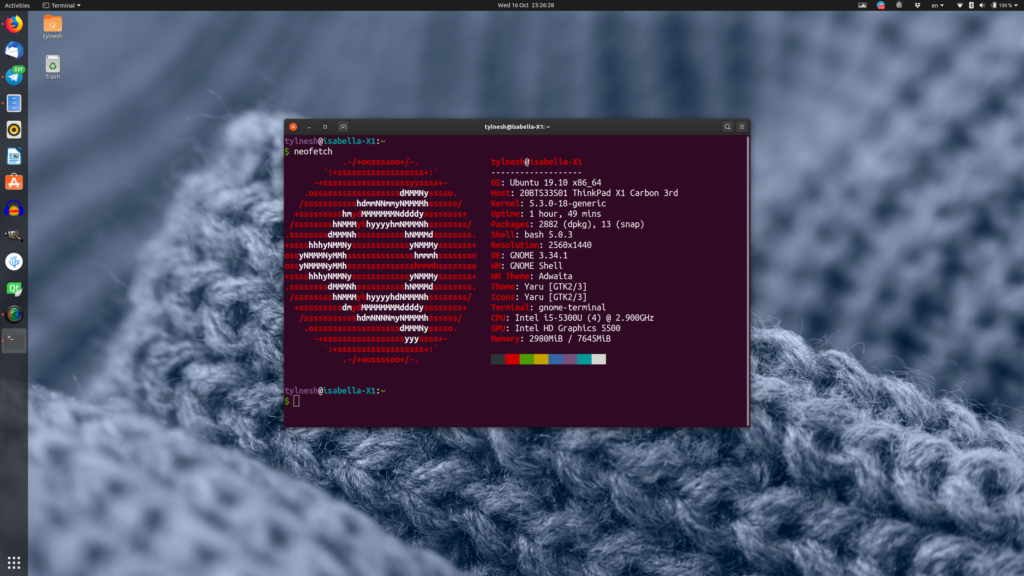Minimize the terminal window
This screenshot has width=1024, height=576.
click(x=309, y=127)
